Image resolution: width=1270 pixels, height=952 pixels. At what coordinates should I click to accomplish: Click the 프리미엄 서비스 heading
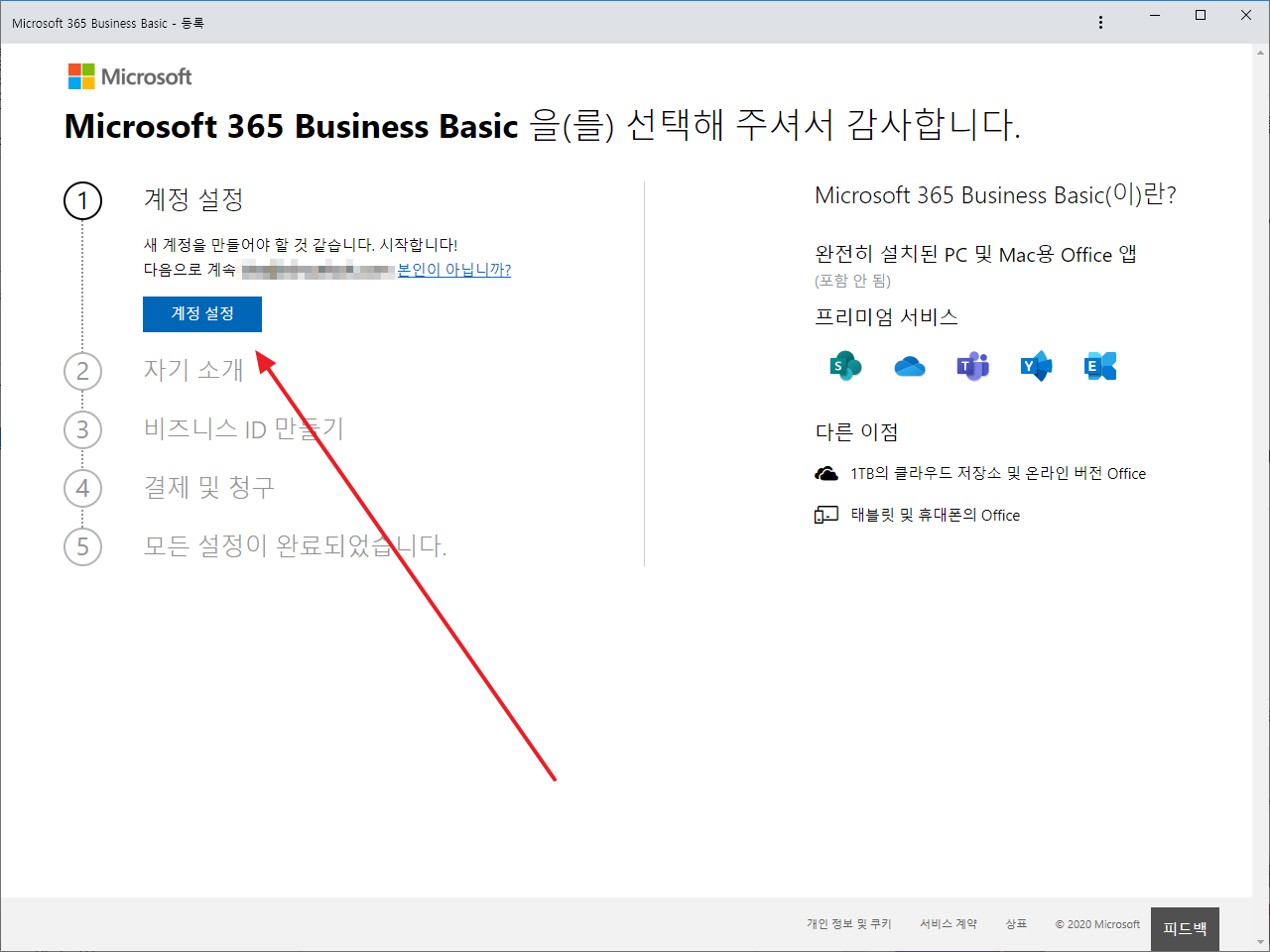[x=886, y=317]
